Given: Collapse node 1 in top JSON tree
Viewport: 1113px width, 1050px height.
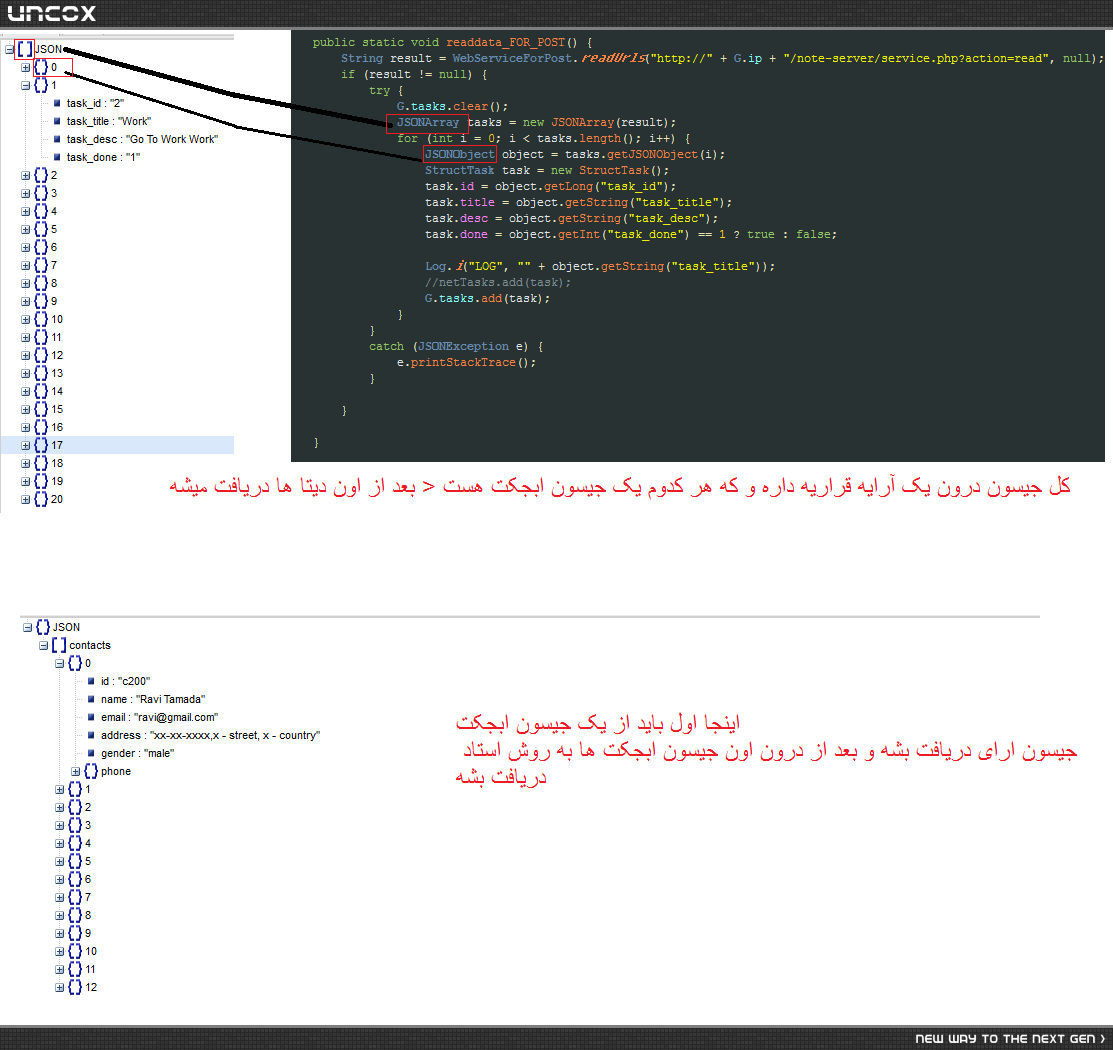Looking at the screenshot, I should pyautogui.click(x=26, y=85).
